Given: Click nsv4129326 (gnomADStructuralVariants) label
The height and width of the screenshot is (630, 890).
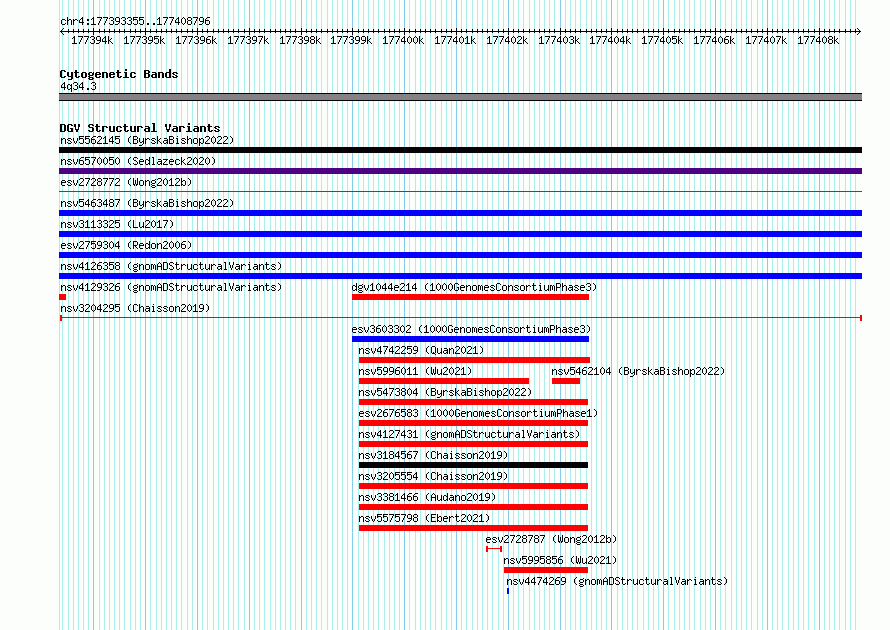Looking at the screenshot, I should (171, 287).
